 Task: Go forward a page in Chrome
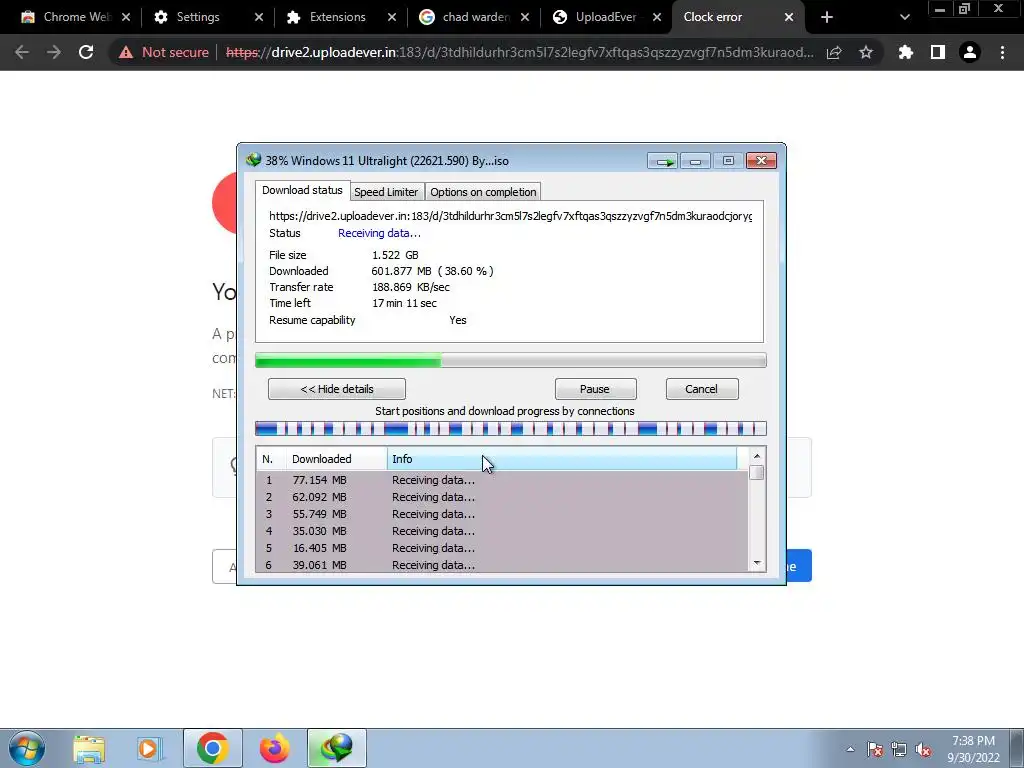[x=54, y=52]
